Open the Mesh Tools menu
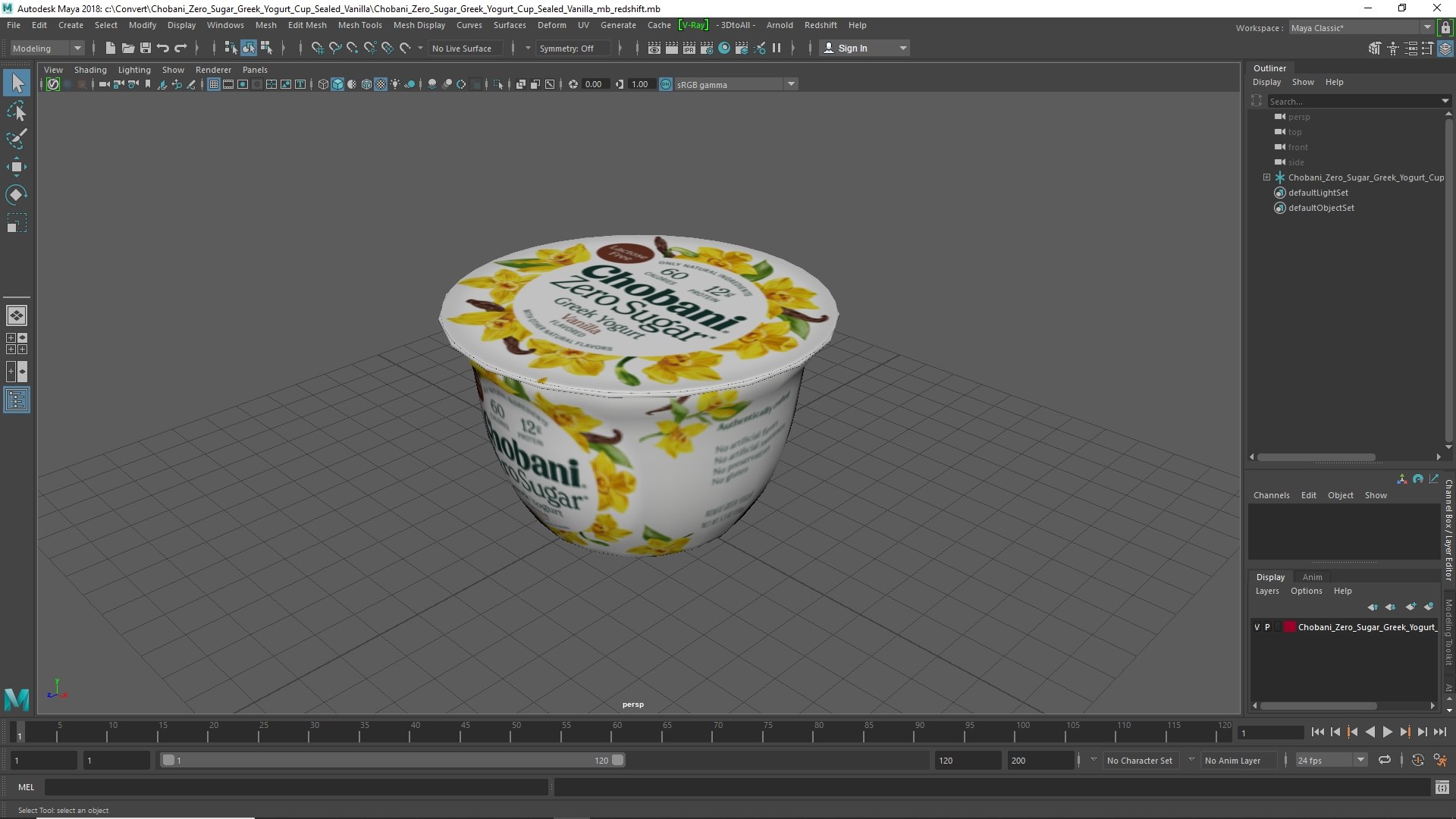Viewport: 1456px width, 819px height. (x=359, y=25)
